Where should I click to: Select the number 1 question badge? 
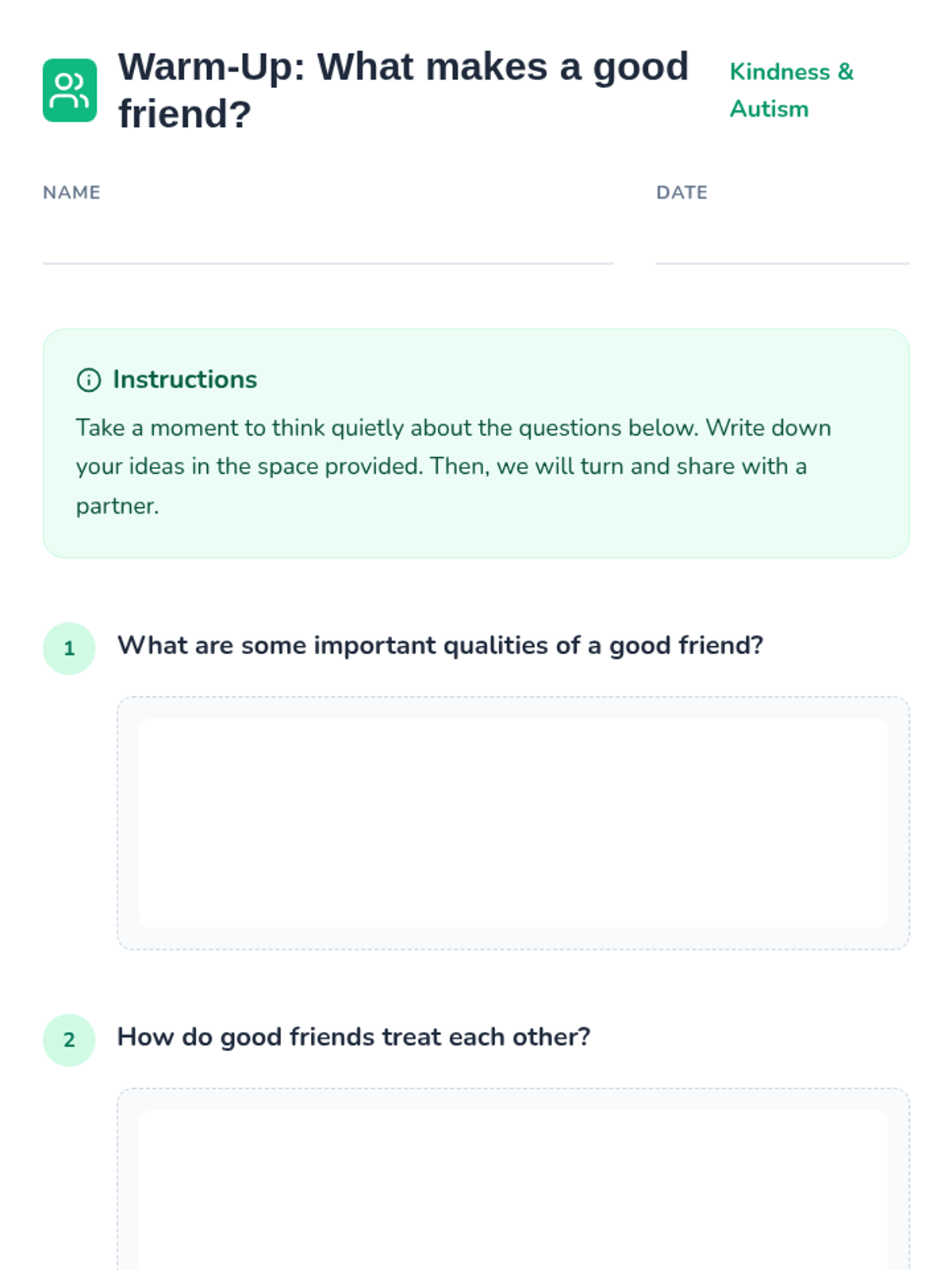point(69,648)
